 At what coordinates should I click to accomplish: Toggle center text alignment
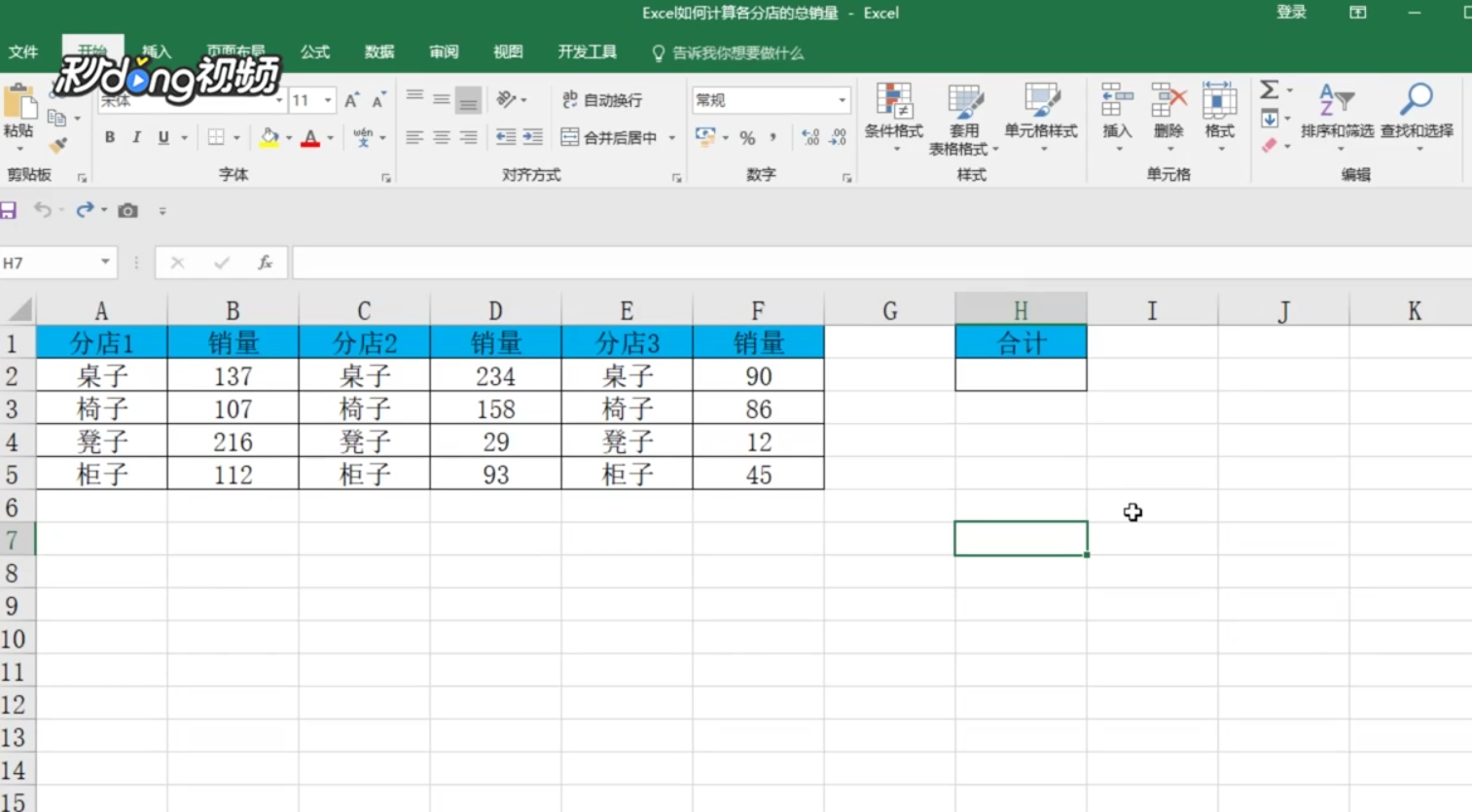coord(442,137)
